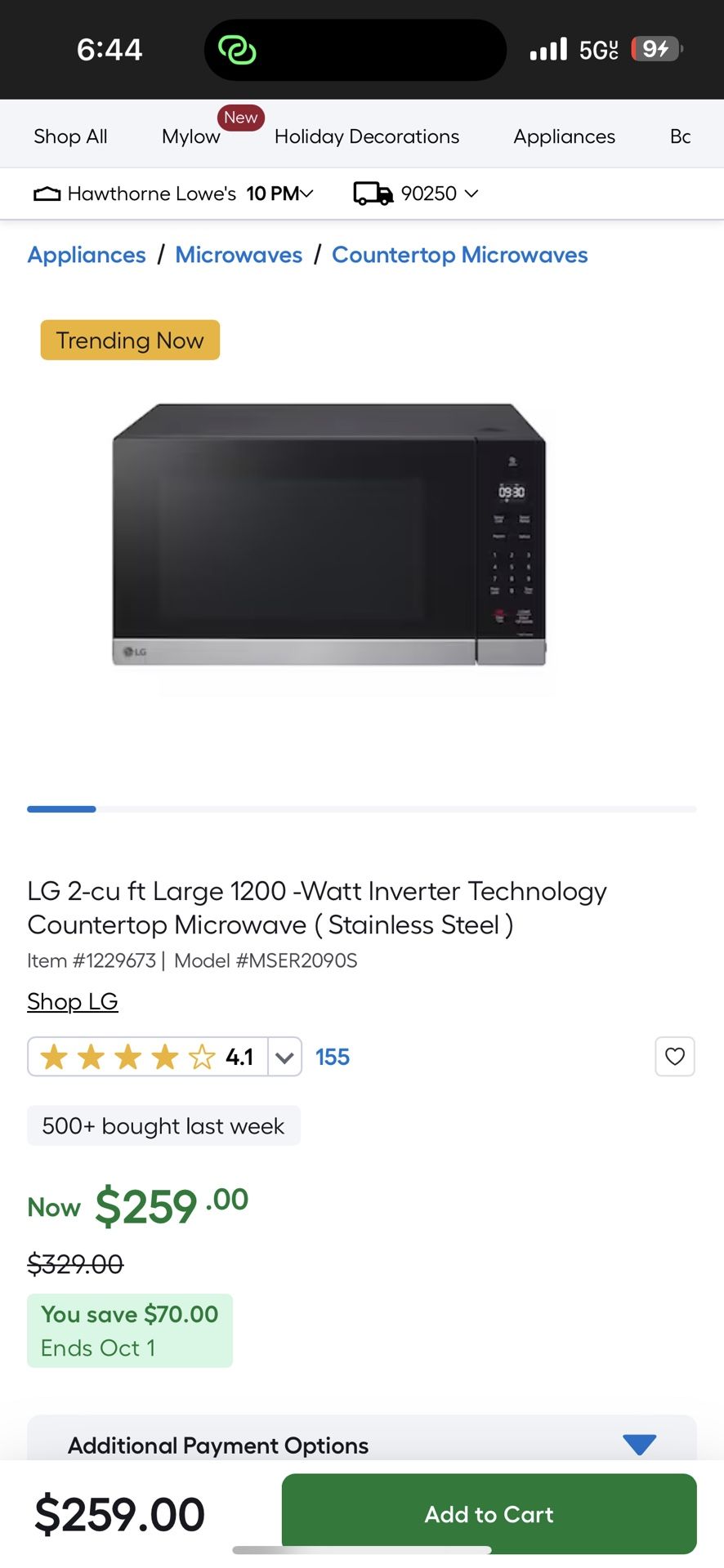Go to Countertop Microwaves breadcrumb
This screenshot has width=724, height=1568.
click(460, 255)
